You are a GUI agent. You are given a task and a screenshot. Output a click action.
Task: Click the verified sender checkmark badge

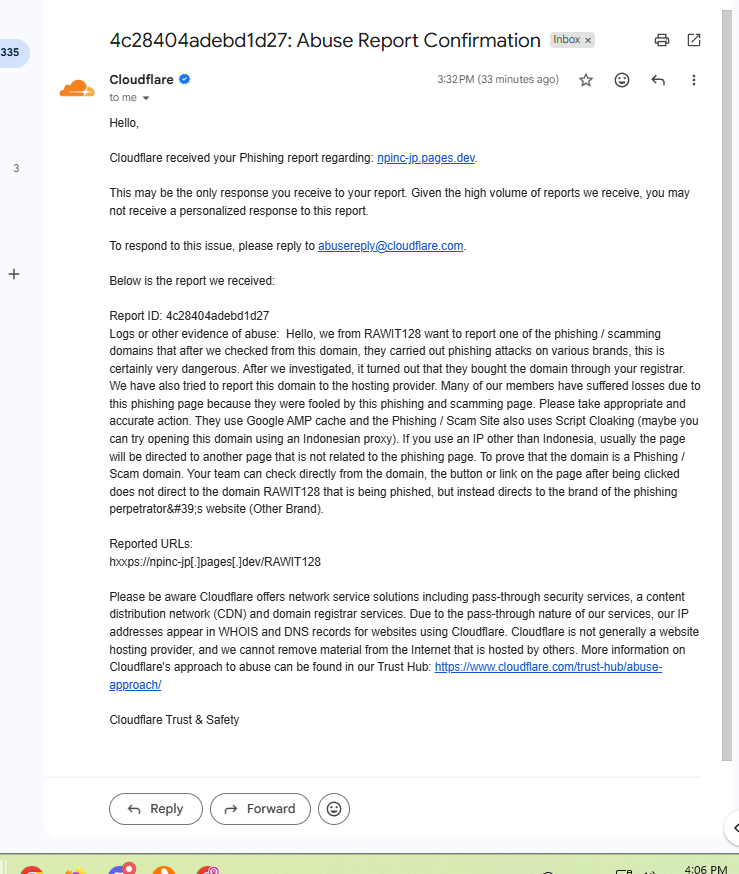pyautogui.click(x=184, y=79)
